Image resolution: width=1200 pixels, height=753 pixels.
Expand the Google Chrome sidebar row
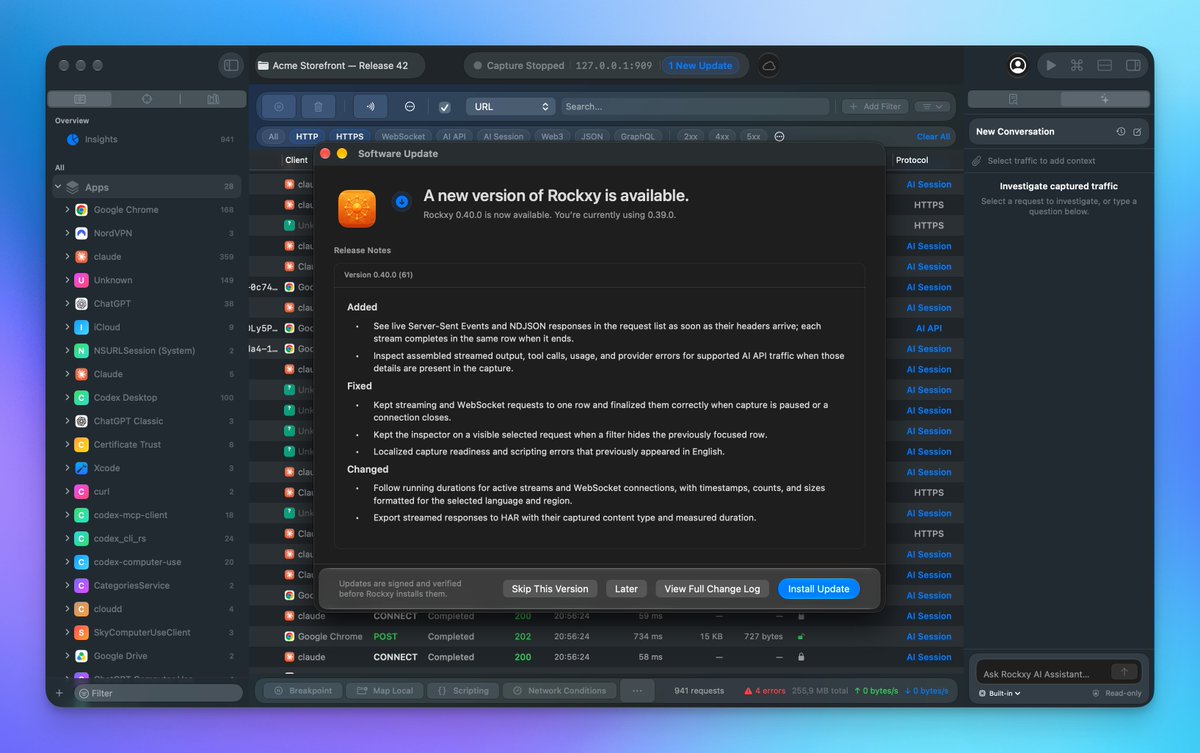point(67,210)
